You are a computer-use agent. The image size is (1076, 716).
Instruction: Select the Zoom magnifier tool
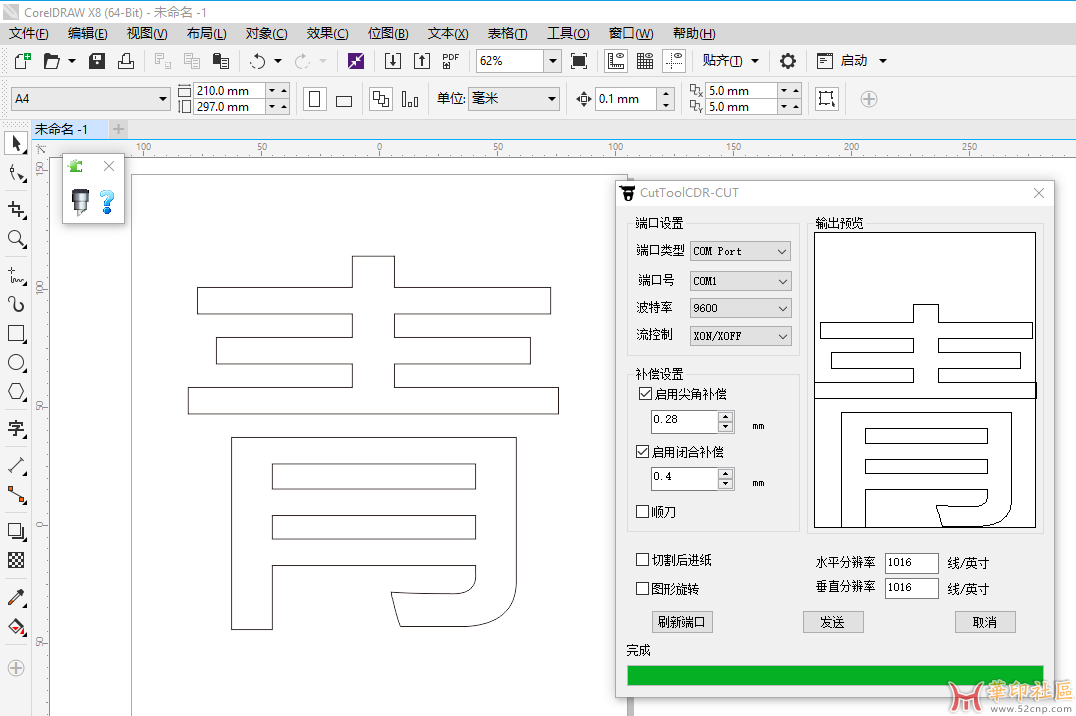[x=16, y=239]
